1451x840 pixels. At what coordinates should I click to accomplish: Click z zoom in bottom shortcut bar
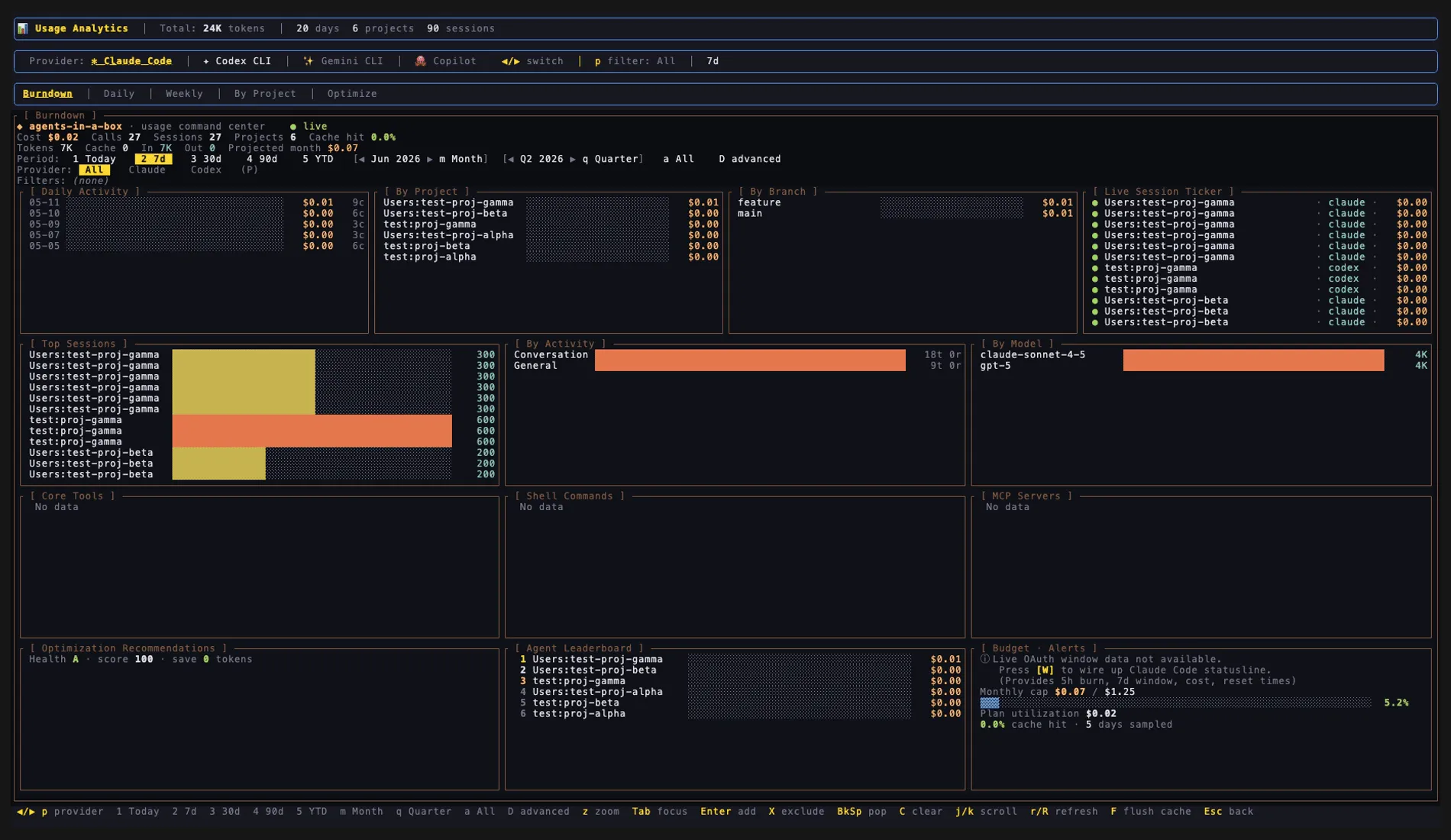[x=601, y=812]
